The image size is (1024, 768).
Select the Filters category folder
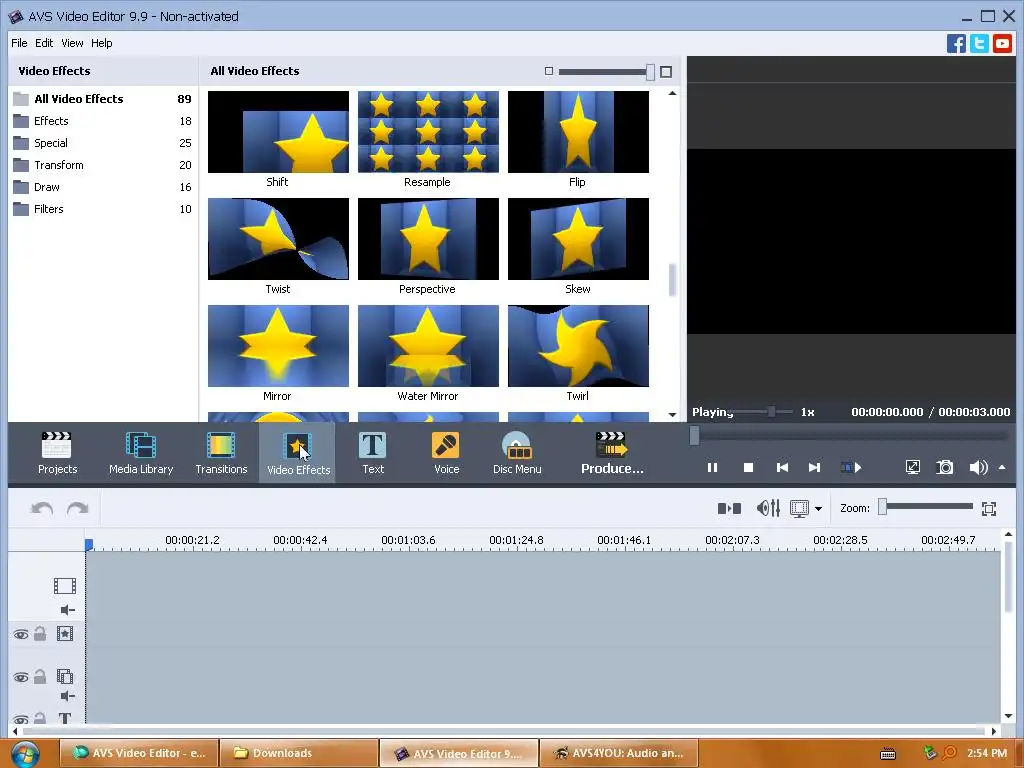[103, 209]
